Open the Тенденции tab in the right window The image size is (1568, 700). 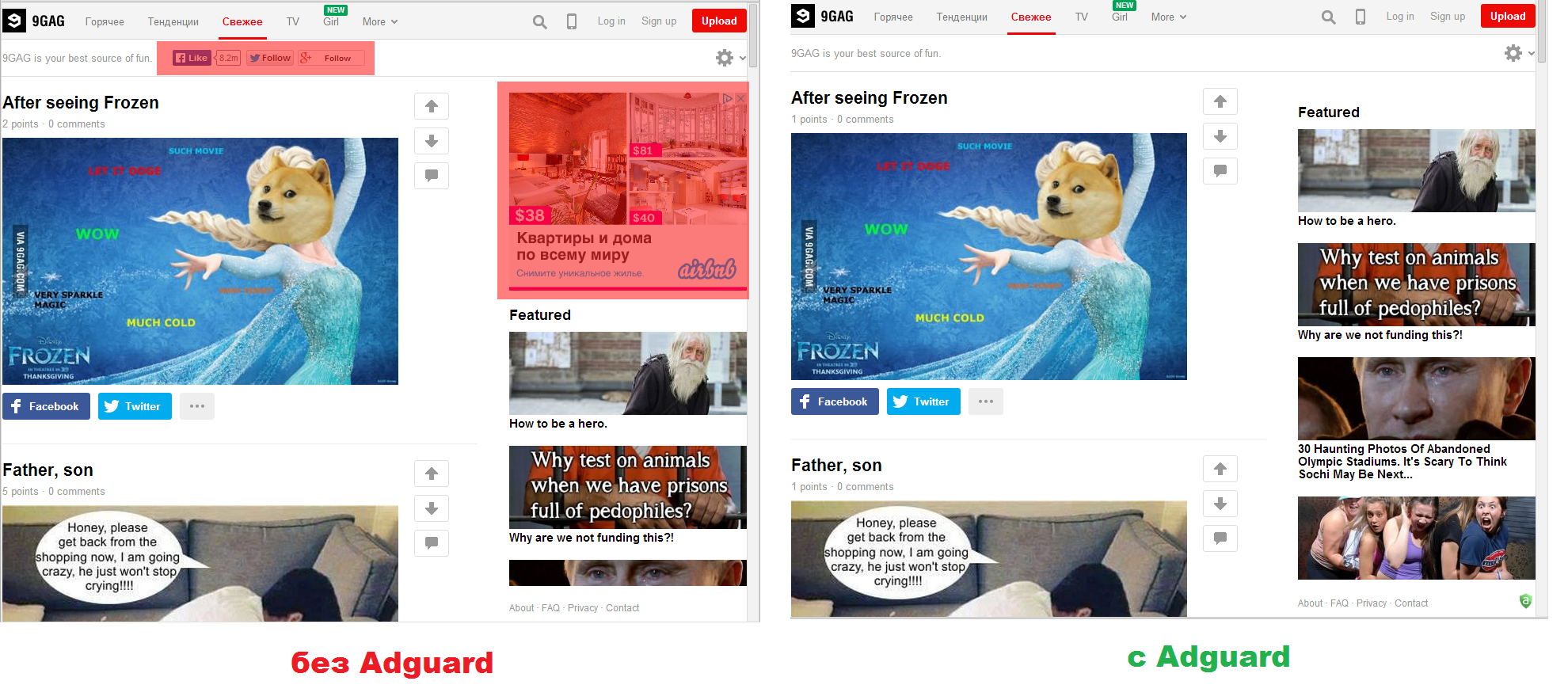pyautogui.click(x=961, y=17)
